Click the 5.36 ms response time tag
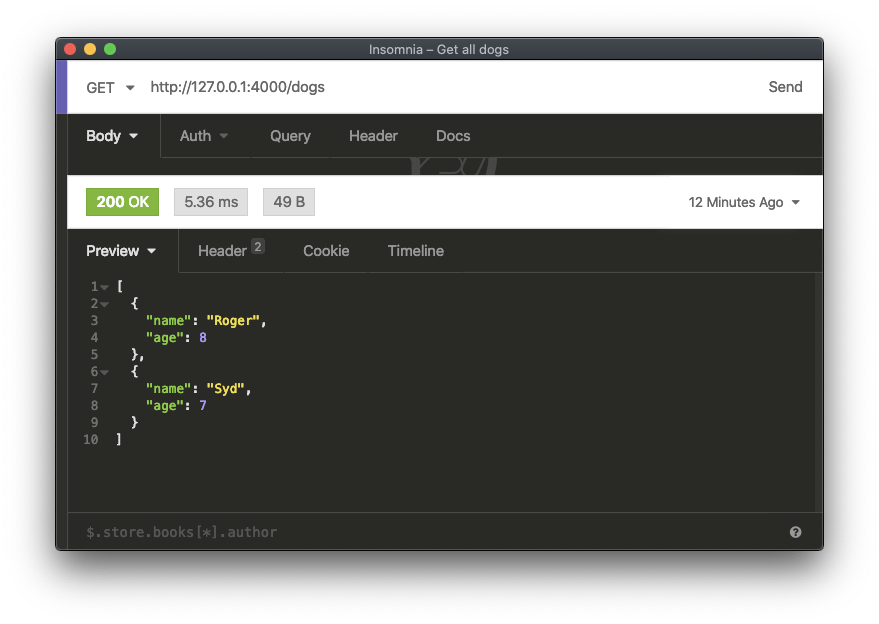 click(x=211, y=202)
